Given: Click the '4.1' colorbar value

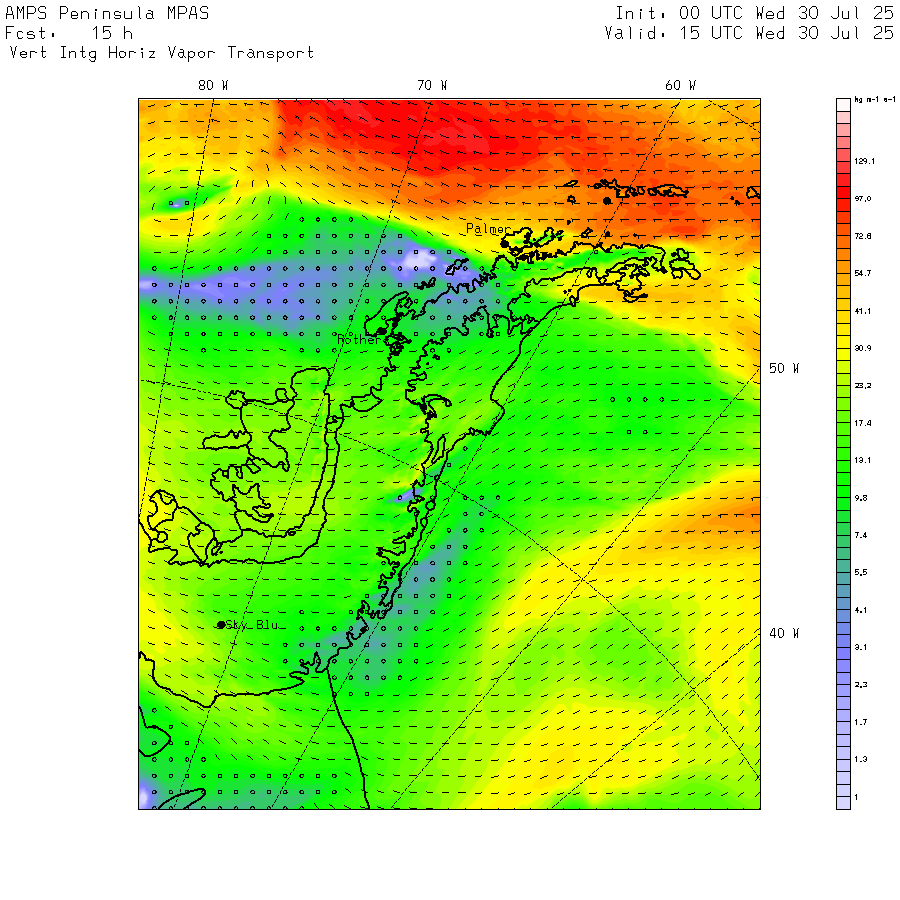Looking at the screenshot, I should 861,610.
